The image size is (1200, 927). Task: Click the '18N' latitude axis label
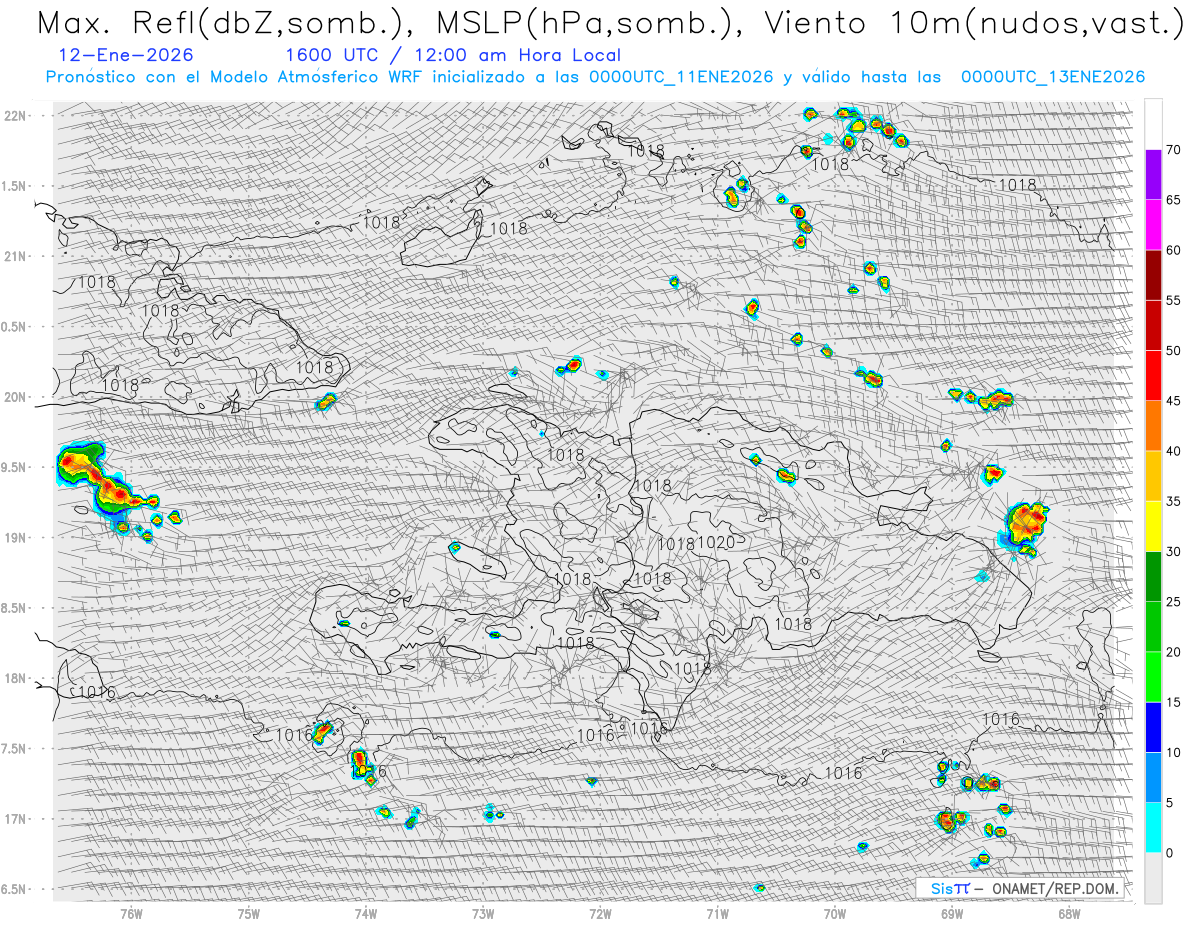click(x=17, y=678)
